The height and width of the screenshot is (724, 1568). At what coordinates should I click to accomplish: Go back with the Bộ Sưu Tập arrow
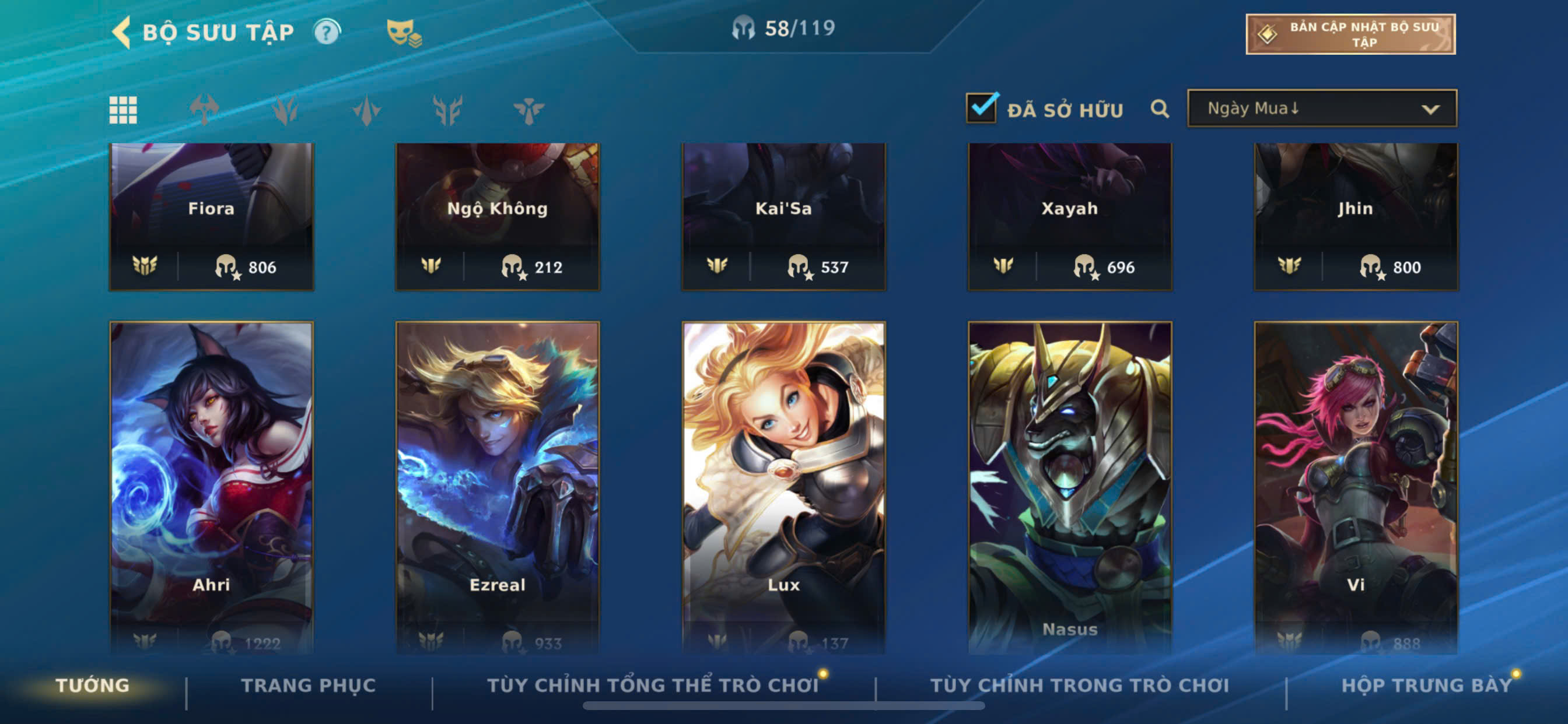point(122,31)
